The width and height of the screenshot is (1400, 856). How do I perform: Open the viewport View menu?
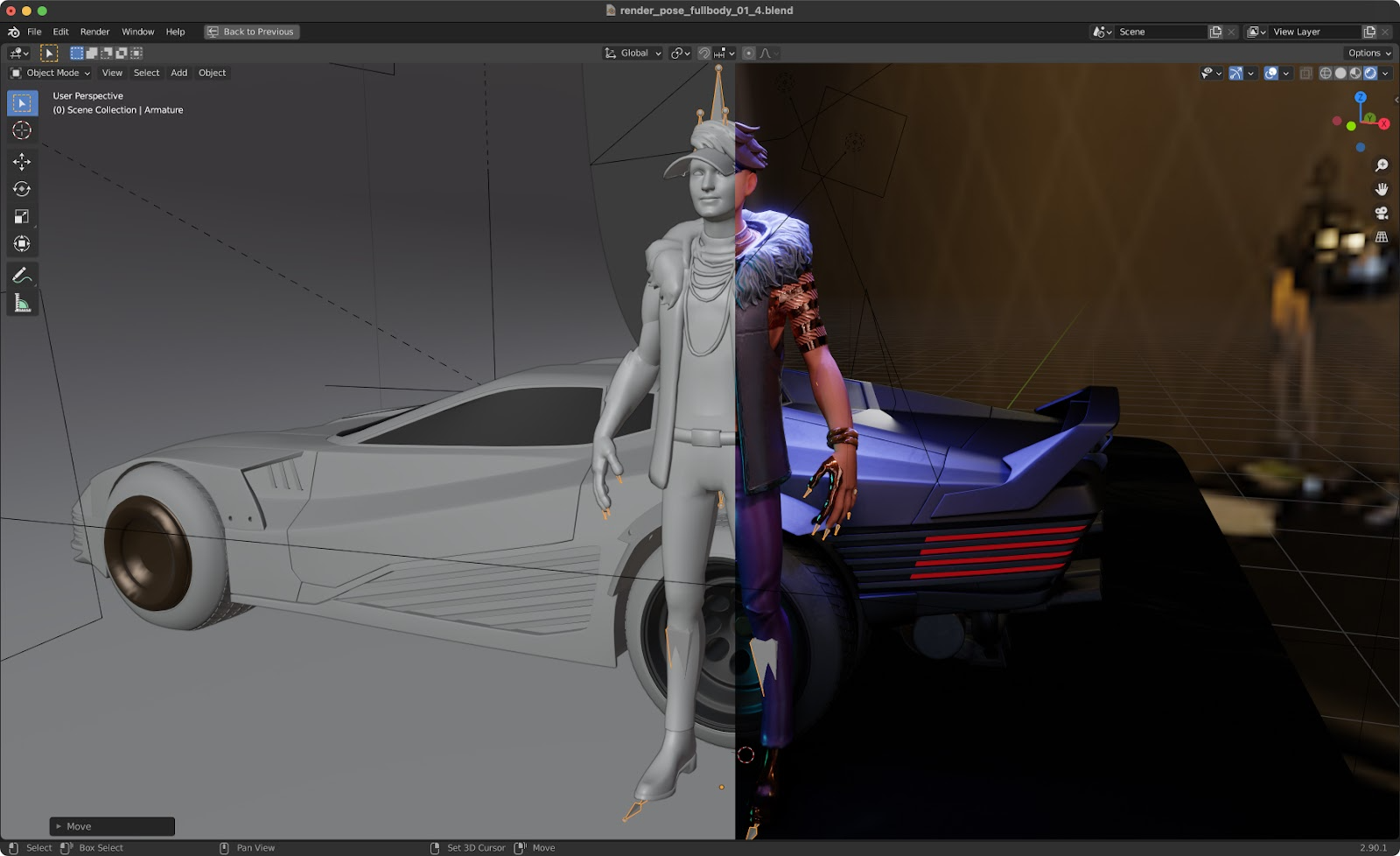click(112, 74)
